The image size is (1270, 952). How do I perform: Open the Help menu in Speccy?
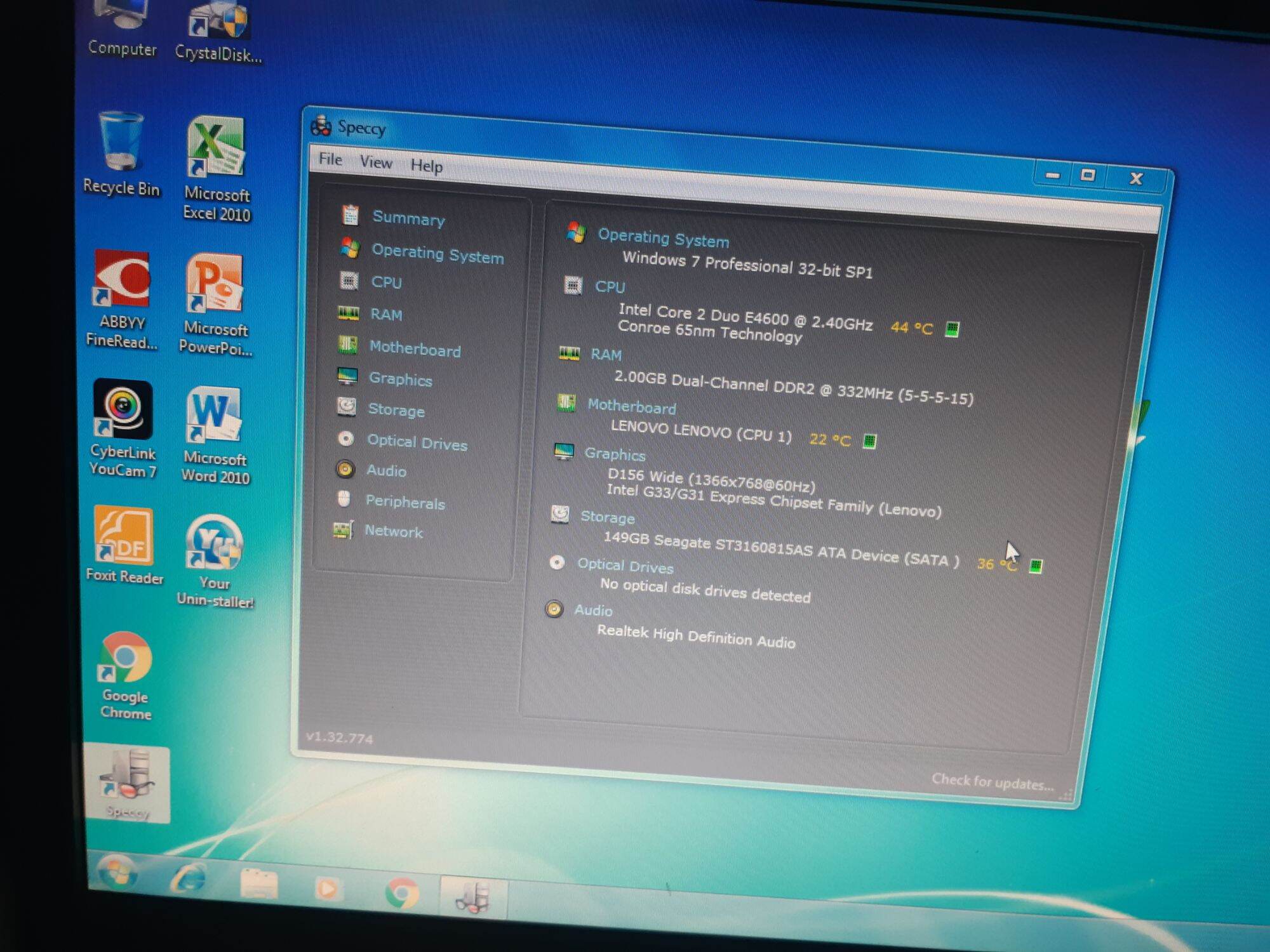pyautogui.click(x=426, y=166)
